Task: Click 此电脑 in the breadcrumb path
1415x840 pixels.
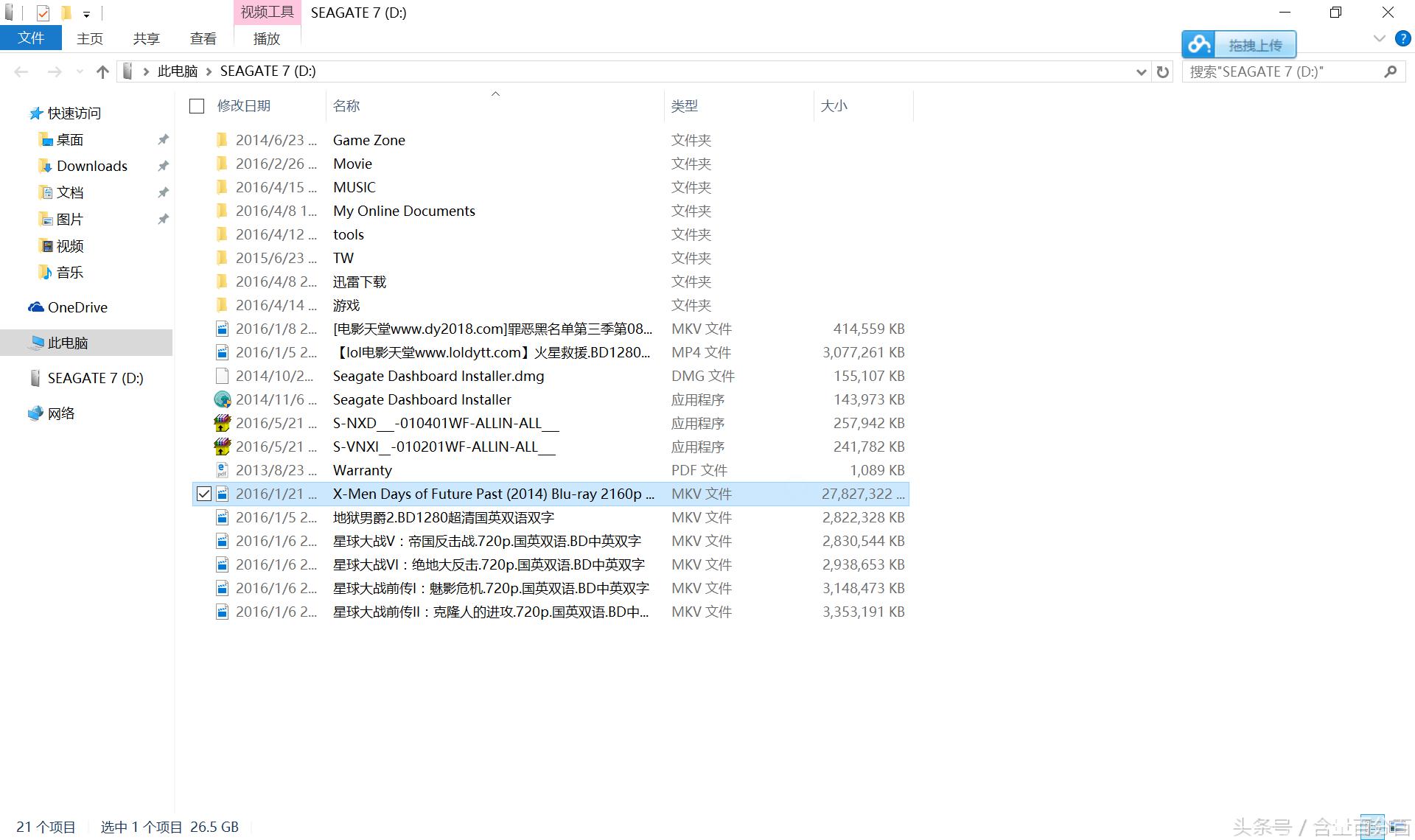Action: (x=178, y=71)
